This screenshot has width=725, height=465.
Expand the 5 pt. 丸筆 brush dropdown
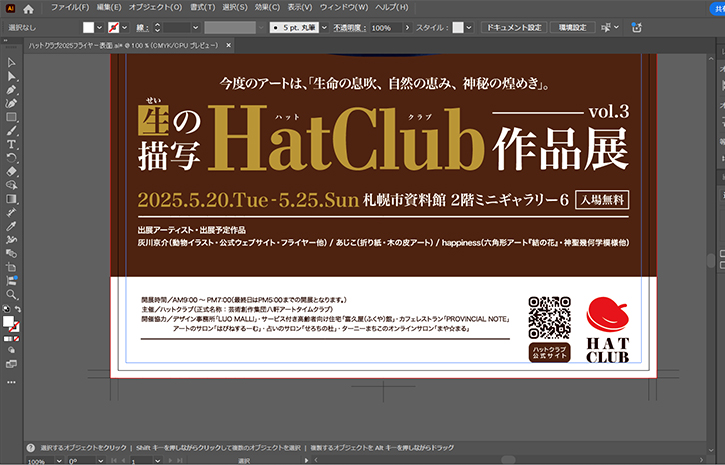click(323, 27)
